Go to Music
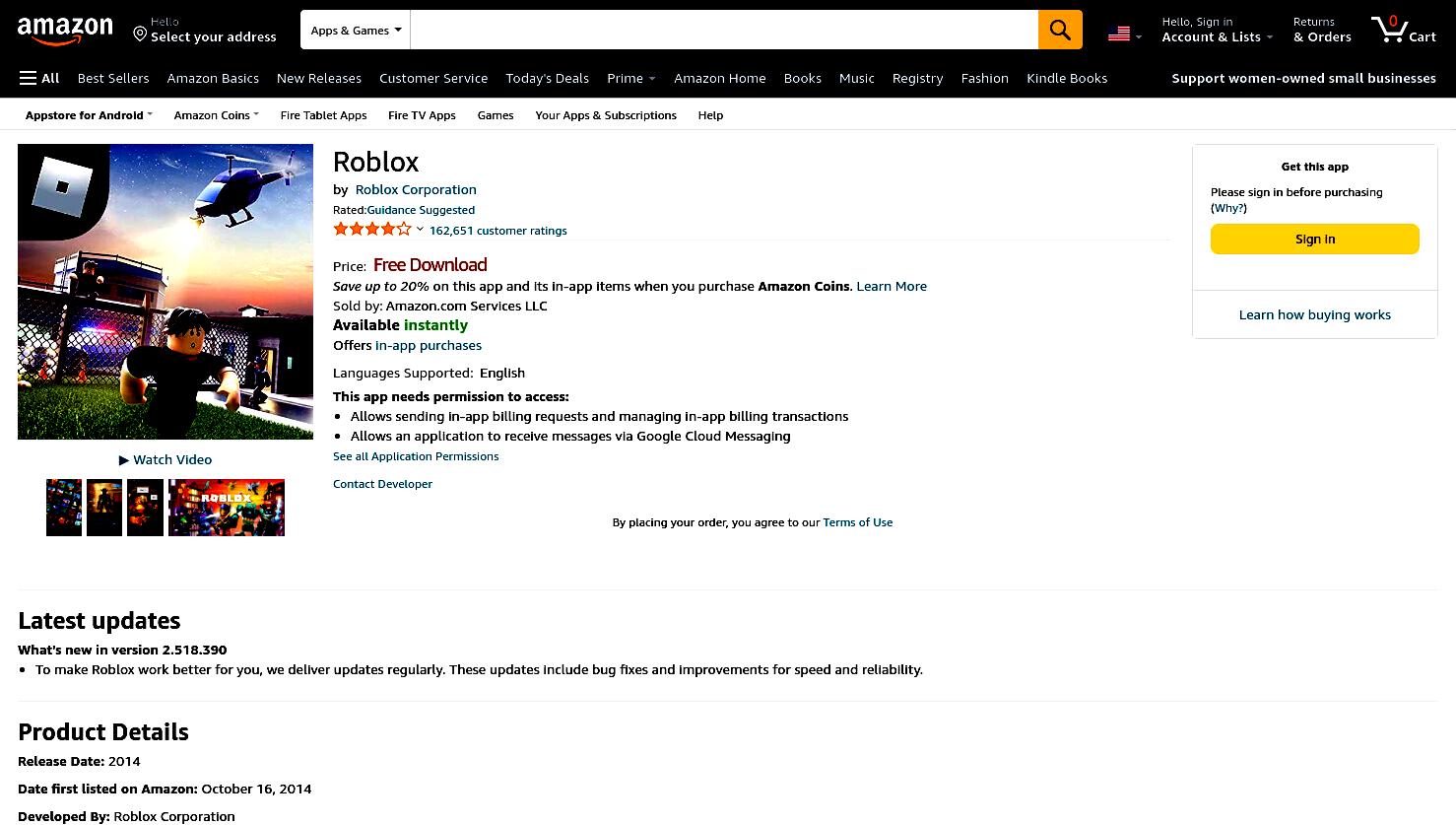This screenshot has width=1456, height=825. (x=857, y=78)
